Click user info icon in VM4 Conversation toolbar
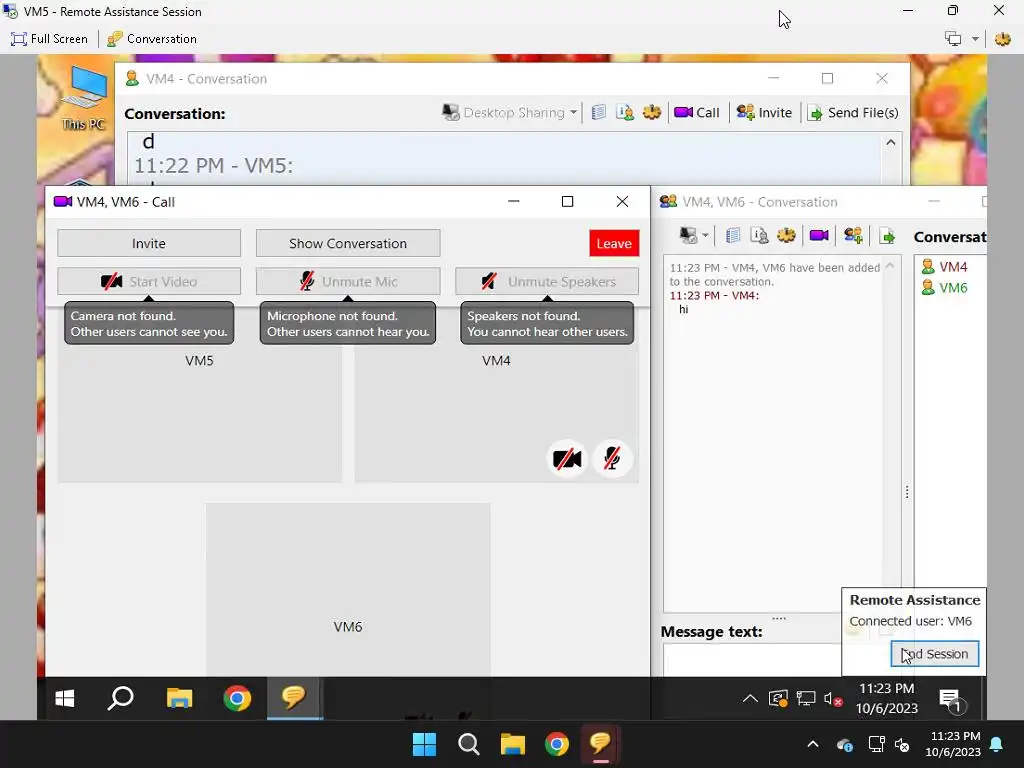Screen dimensions: 1024x768 pyautogui.click(x=625, y=112)
